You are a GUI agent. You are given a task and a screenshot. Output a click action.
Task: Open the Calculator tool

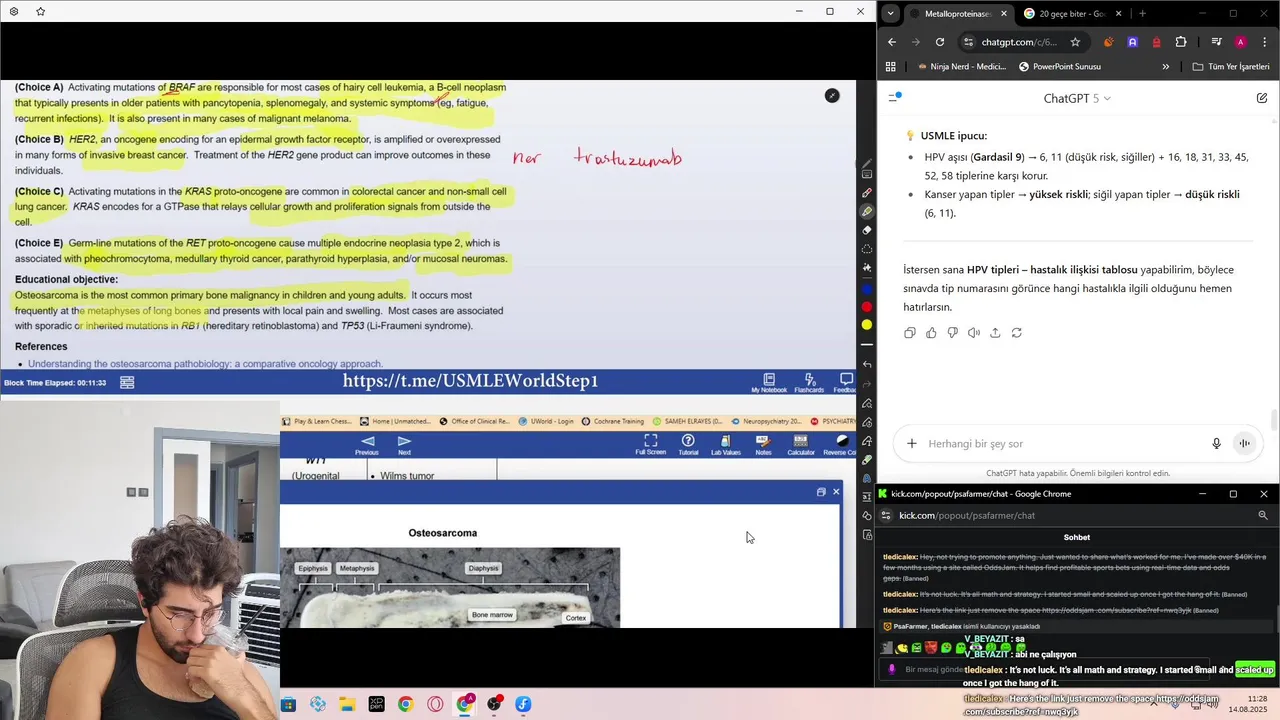[801, 445]
